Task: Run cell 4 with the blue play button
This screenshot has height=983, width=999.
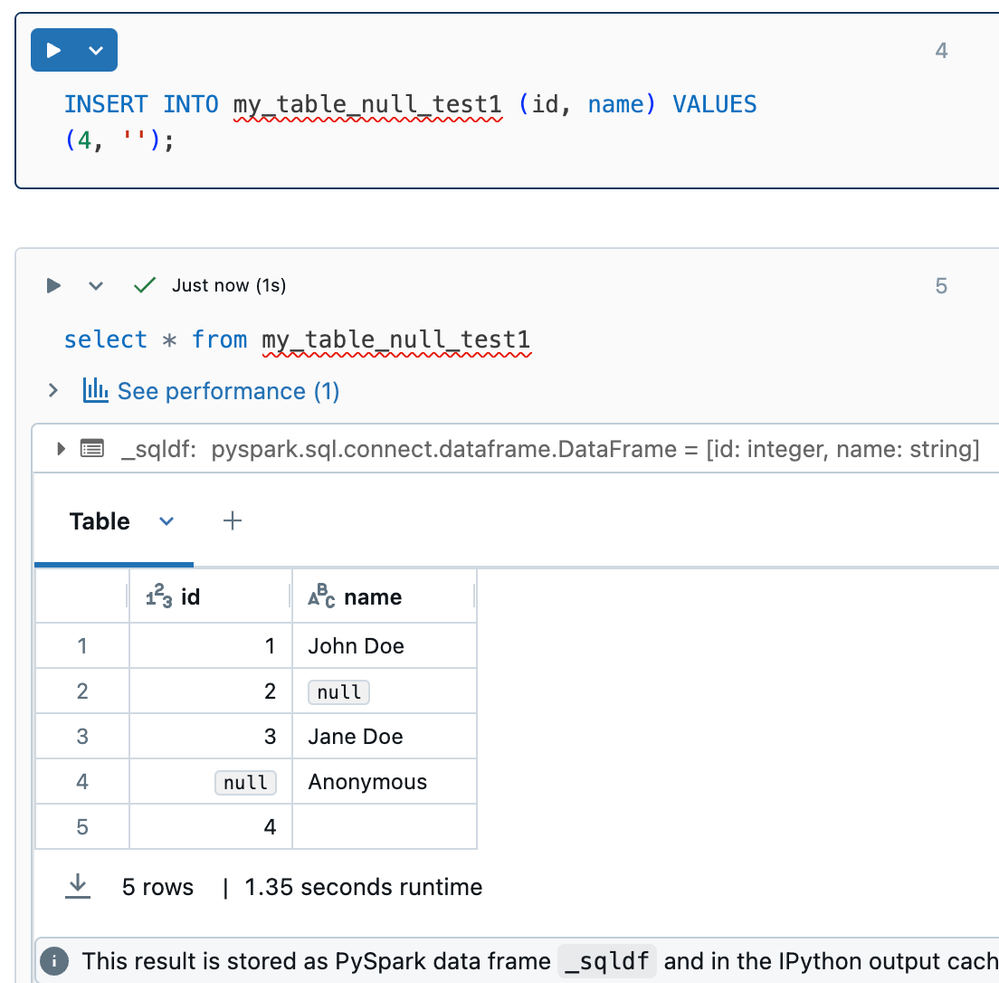Action: tap(54, 50)
